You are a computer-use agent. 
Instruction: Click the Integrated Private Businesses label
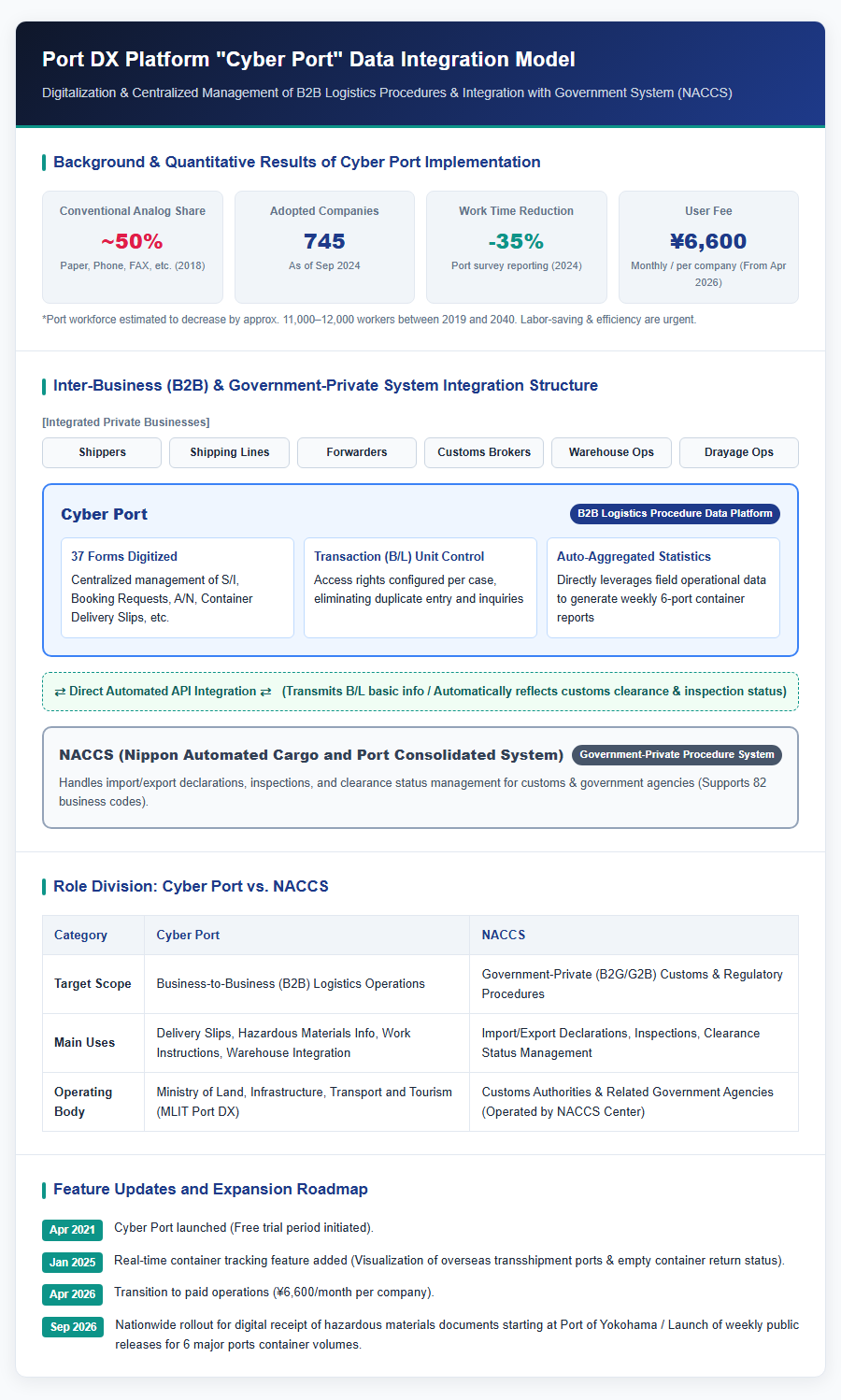click(126, 422)
